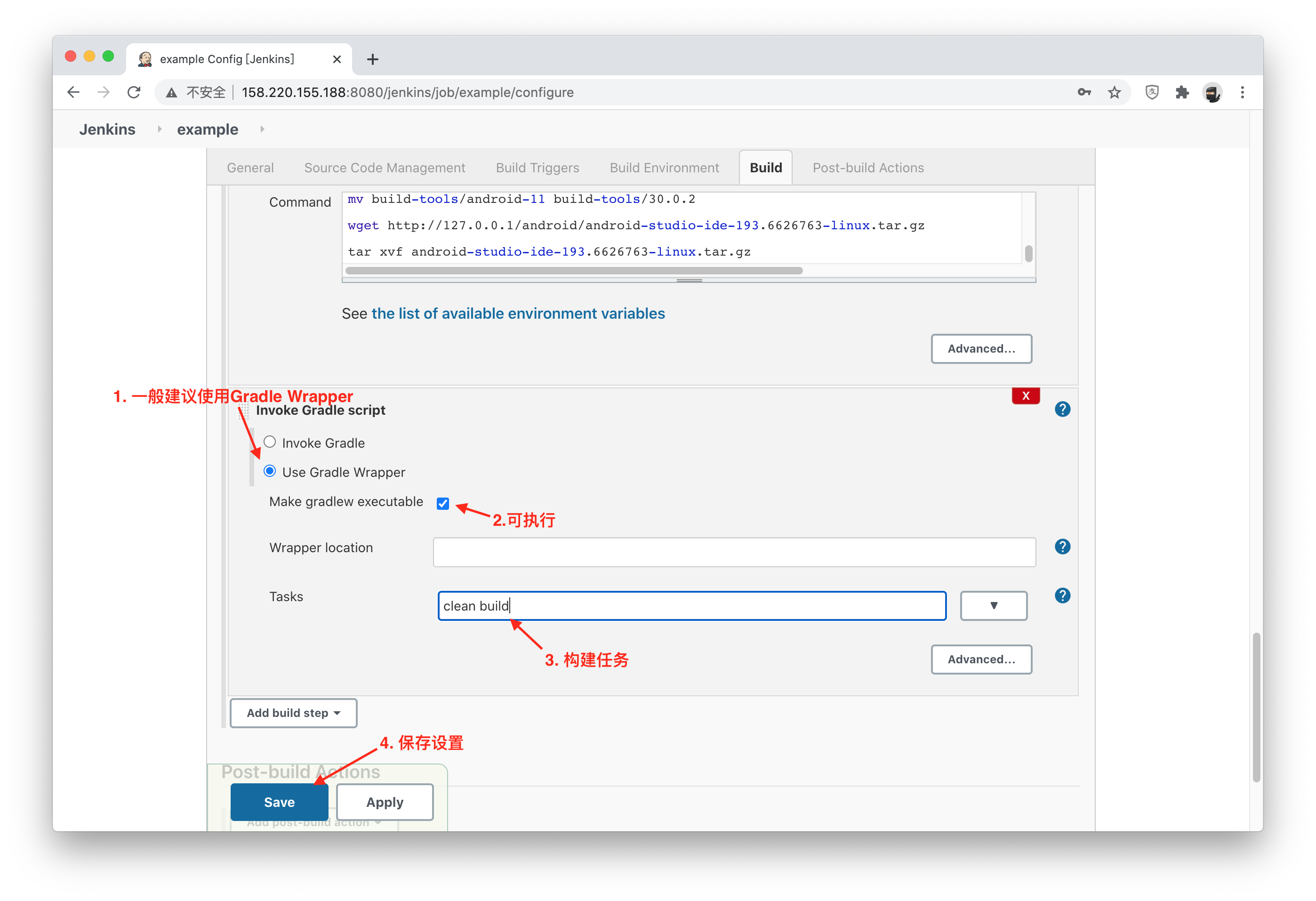Open help for Invoke Gradle script

[1062, 409]
